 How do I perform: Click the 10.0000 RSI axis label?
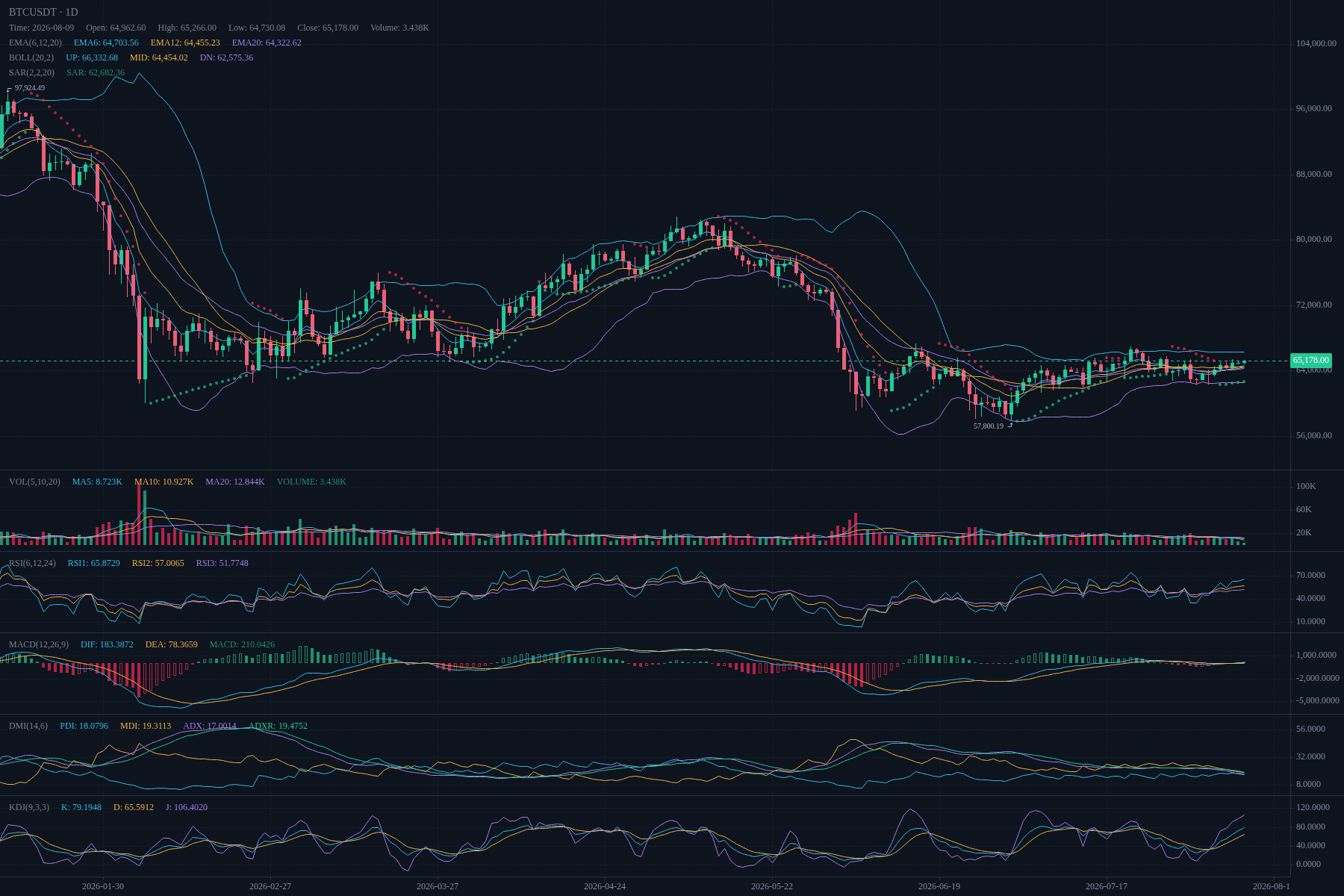[1311, 621]
